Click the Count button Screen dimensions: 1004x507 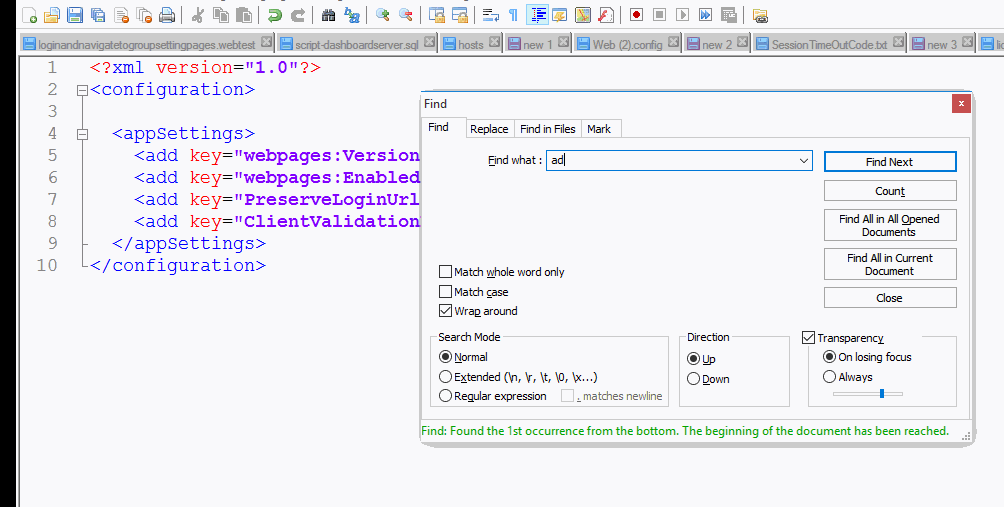pyautogui.click(x=890, y=191)
